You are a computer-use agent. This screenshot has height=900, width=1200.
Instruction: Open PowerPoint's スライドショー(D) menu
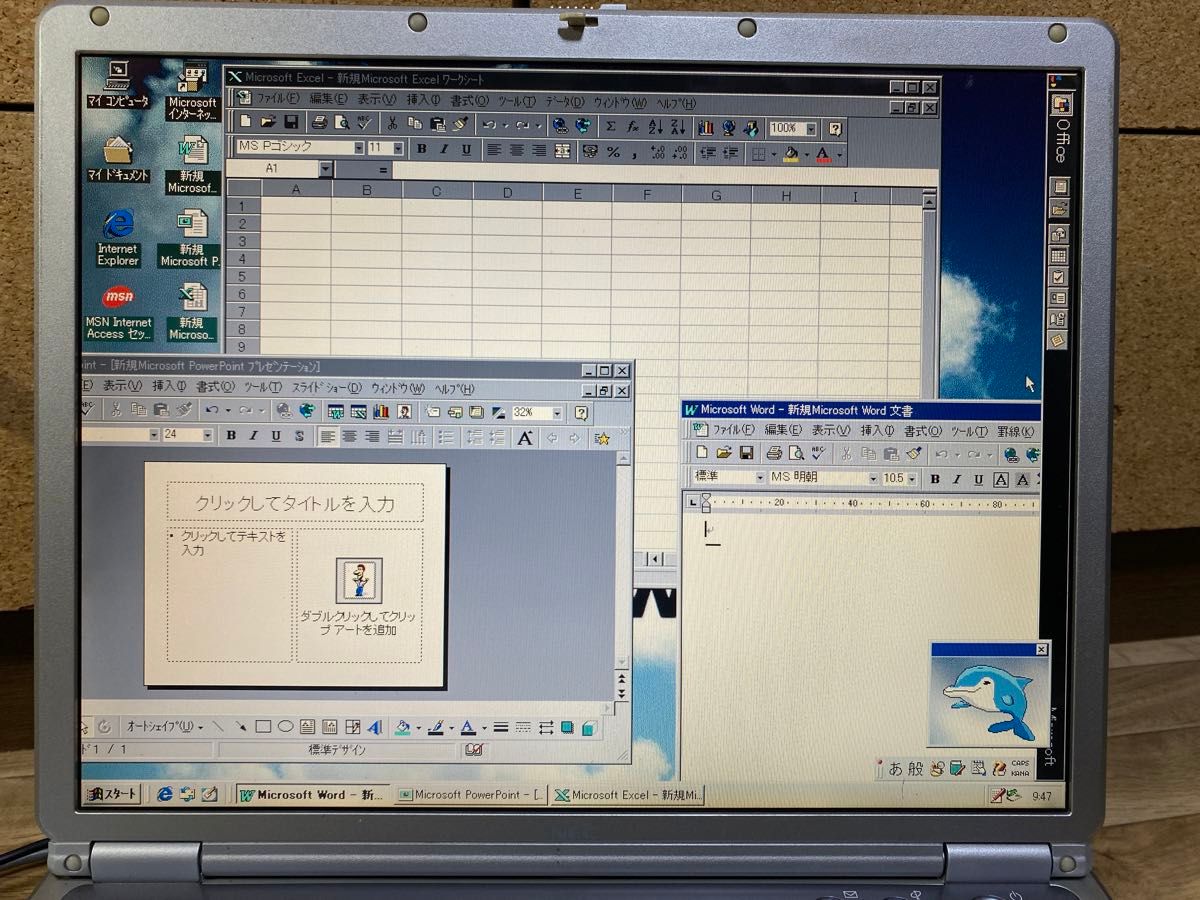tap(327, 388)
